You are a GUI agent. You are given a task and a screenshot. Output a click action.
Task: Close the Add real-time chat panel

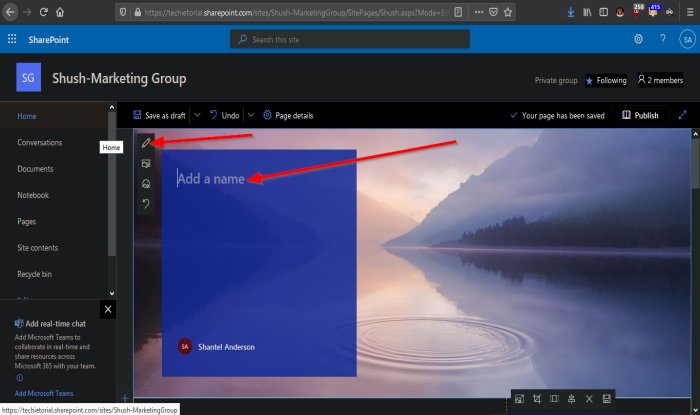point(108,309)
